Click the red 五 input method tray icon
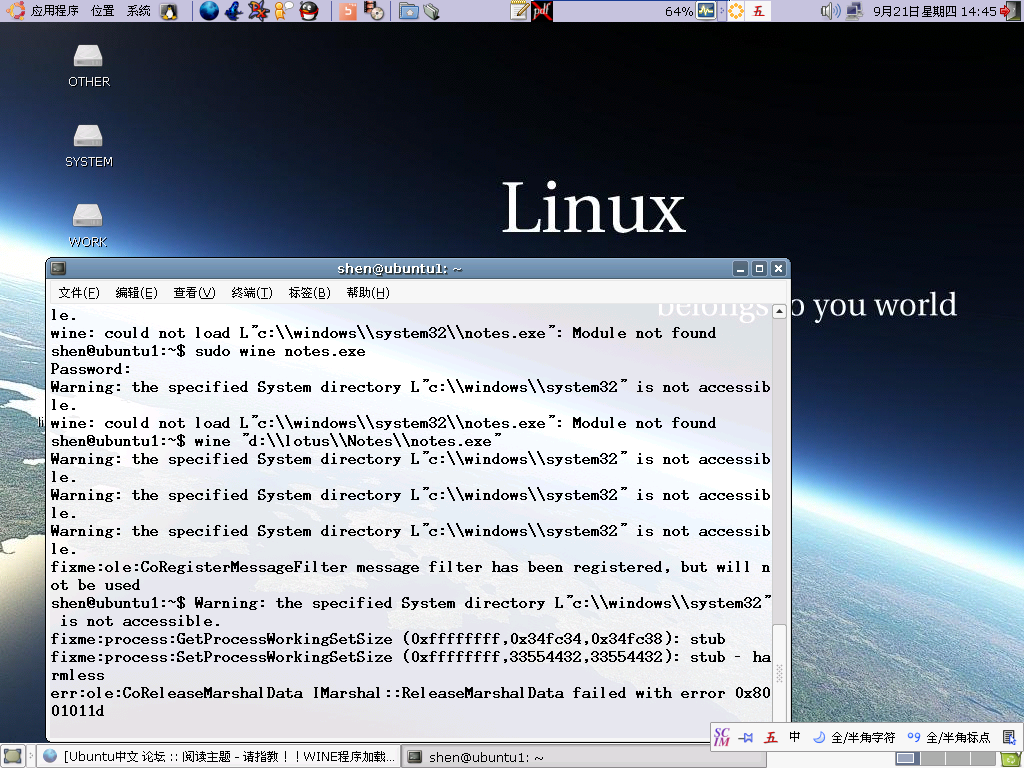 point(758,10)
